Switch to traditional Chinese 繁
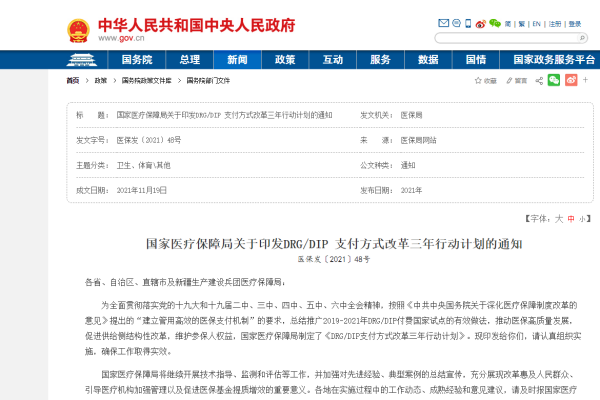 [x=522, y=24]
